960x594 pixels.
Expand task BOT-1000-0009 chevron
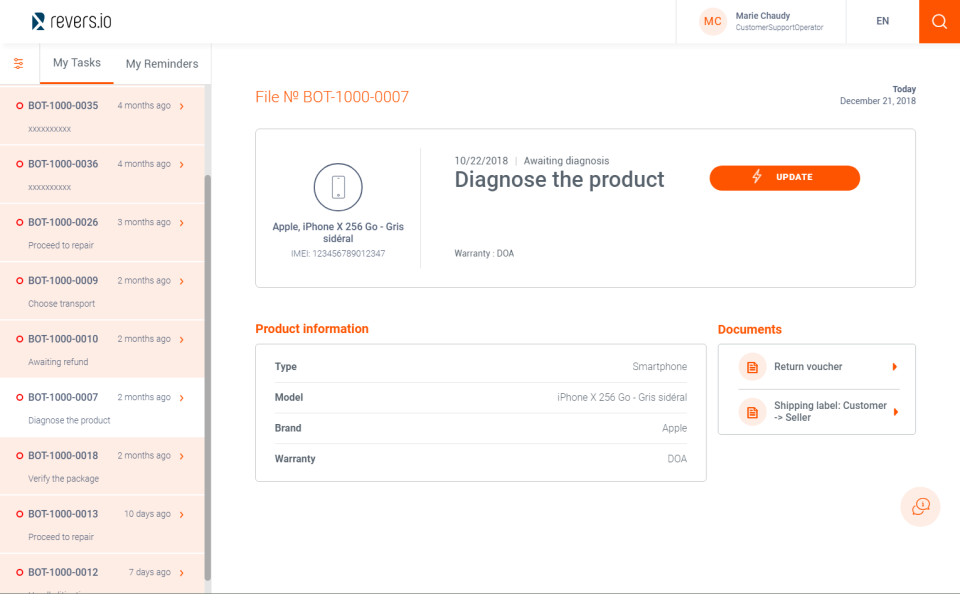(x=182, y=281)
